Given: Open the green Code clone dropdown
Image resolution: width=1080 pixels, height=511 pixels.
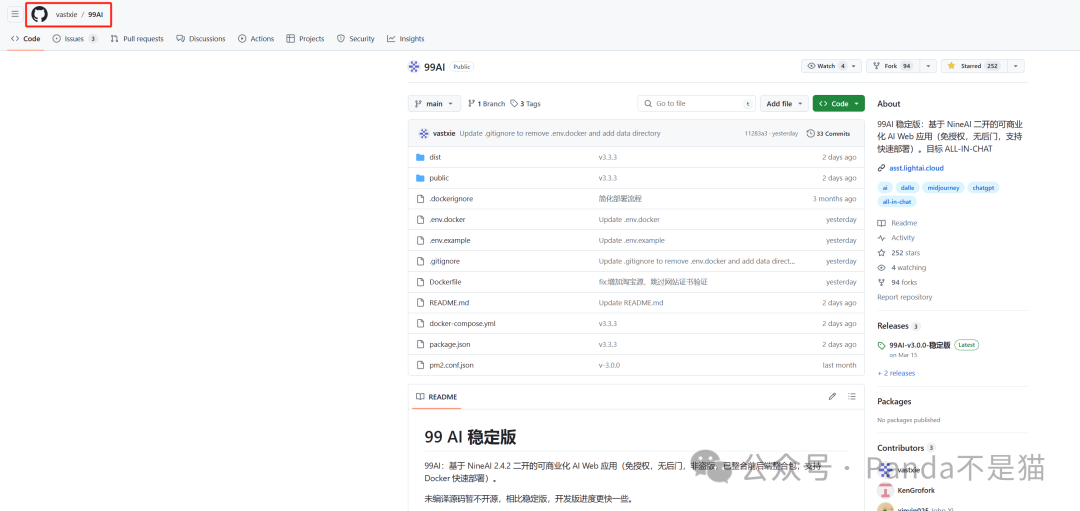Looking at the screenshot, I should coord(838,103).
